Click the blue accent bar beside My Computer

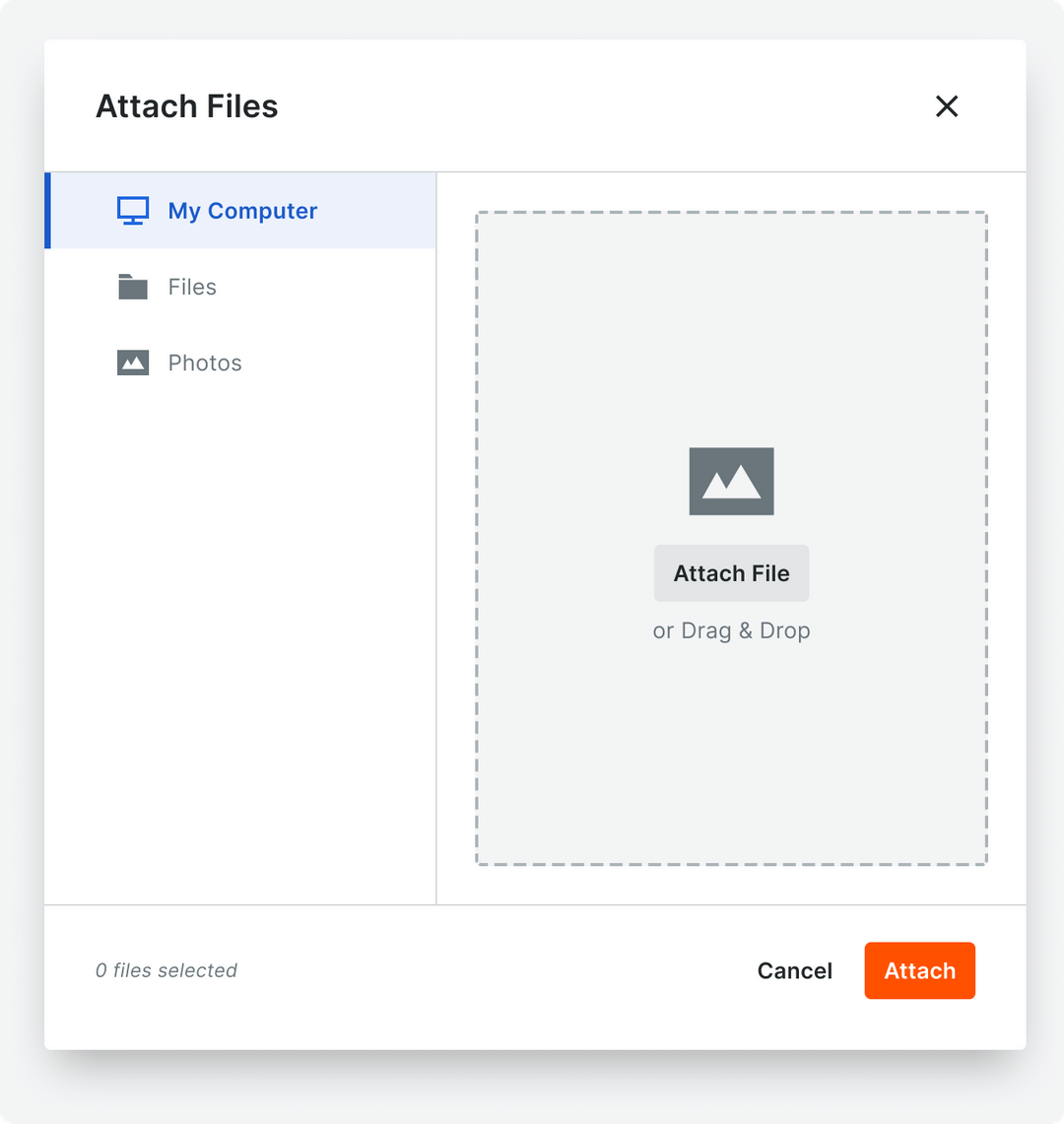point(46,210)
